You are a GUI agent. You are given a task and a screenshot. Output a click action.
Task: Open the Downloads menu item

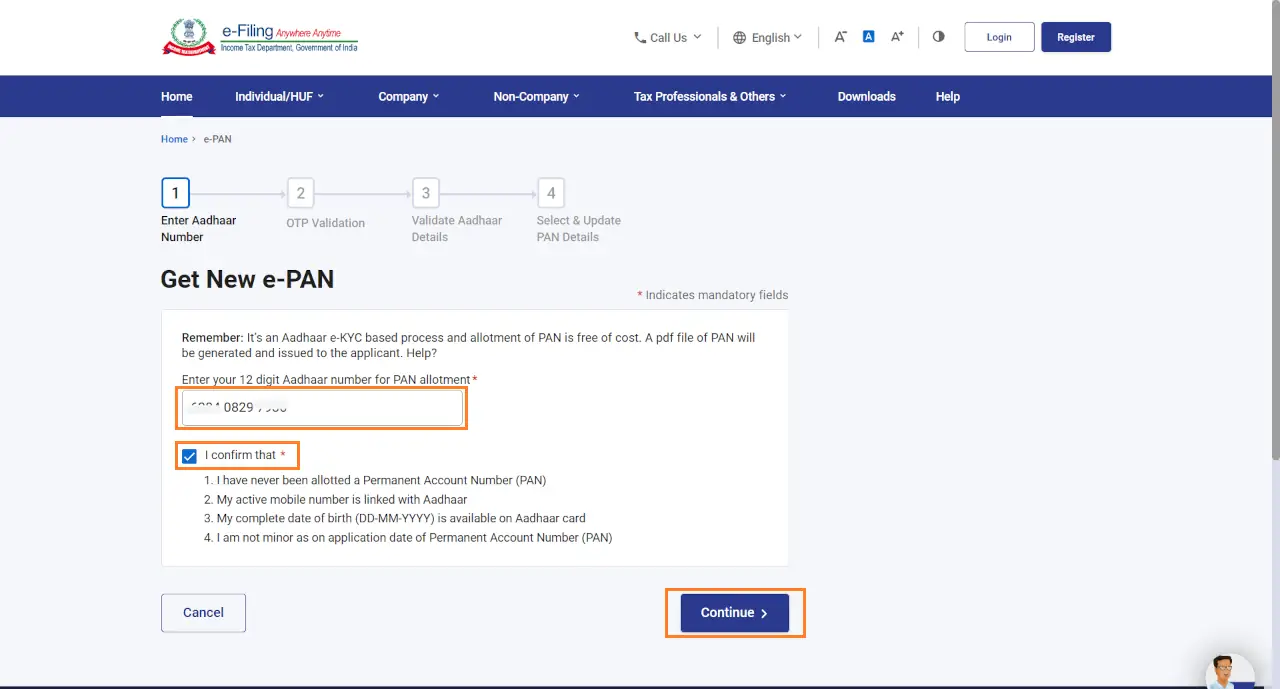coord(867,96)
